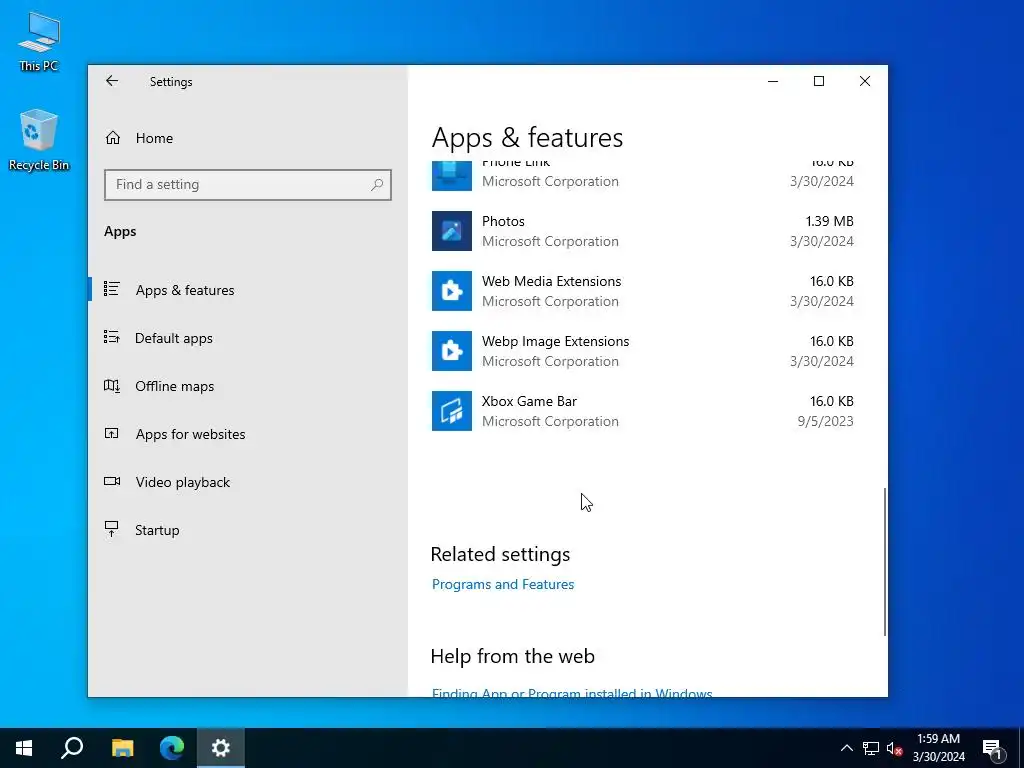The width and height of the screenshot is (1024, 768).
Task: Select Xbox Game Bar entry name
Action: click(x=530, y=402)
